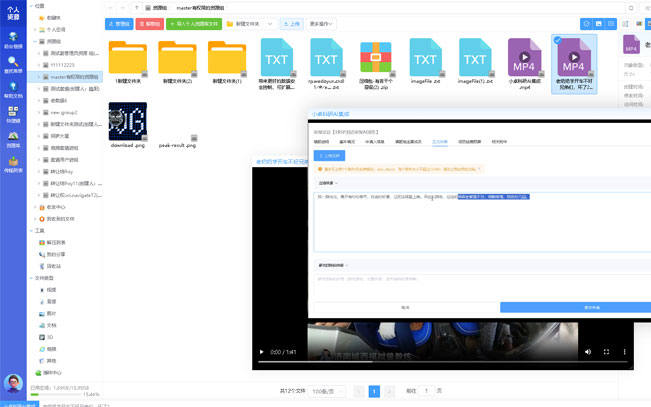Enter fullscreen mode in the video player
The width and height of the screenshot is (651, 407).
pos(605,352)
